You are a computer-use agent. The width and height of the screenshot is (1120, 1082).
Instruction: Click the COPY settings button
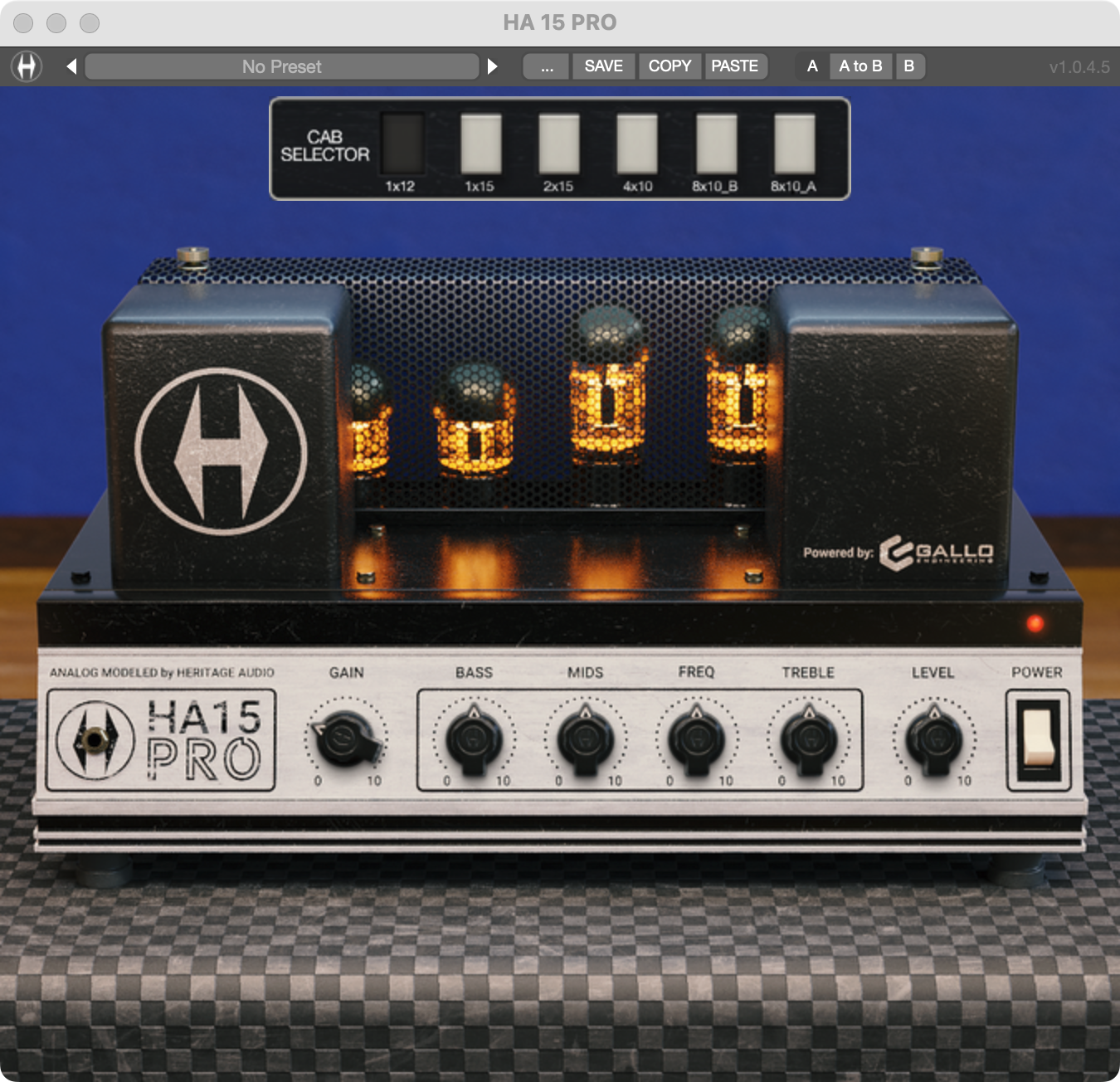pyautogui.click(x=670, y=66)
